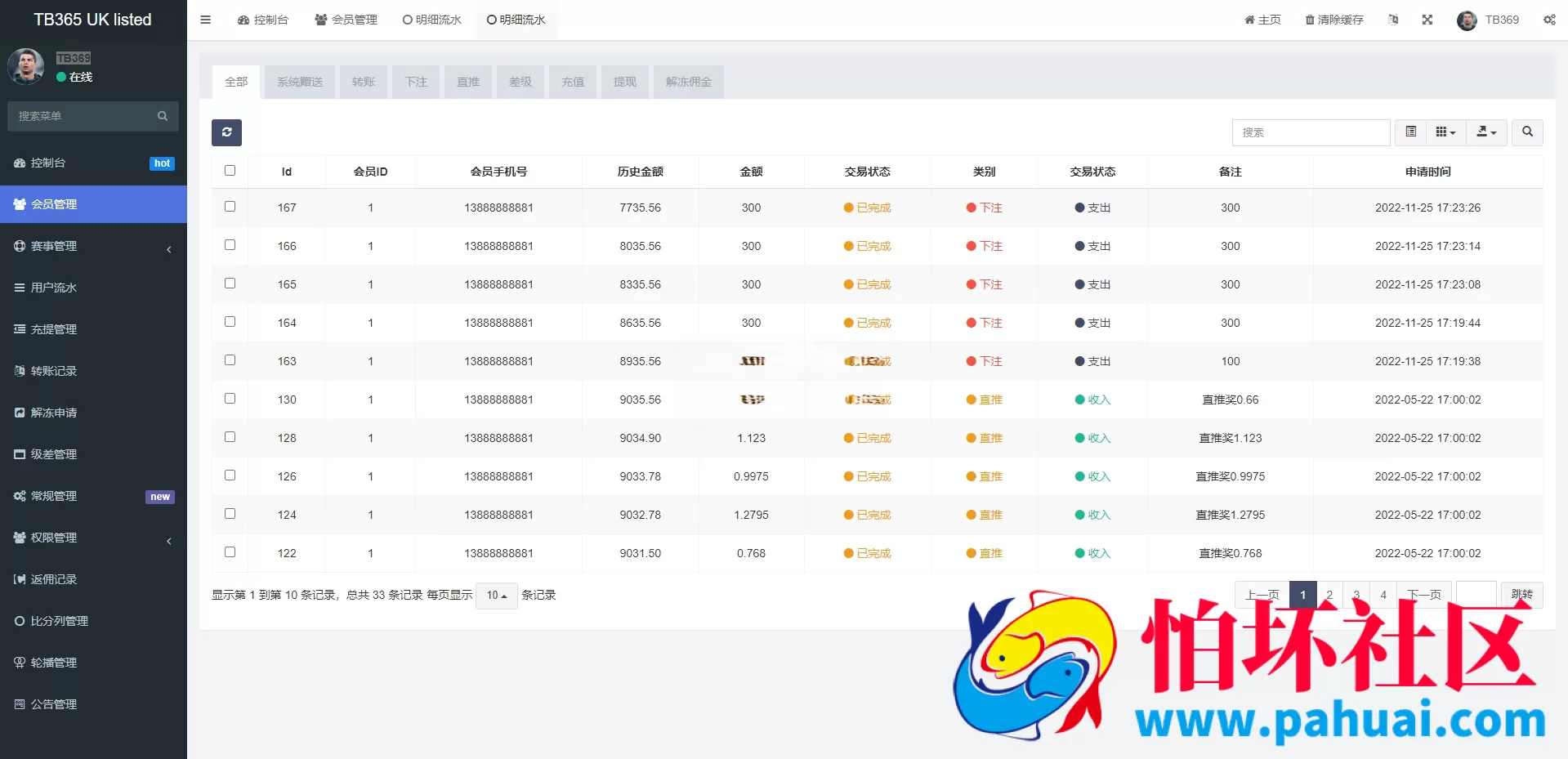Check the row with Id 122
Viewport: 1568px width, 759px height.
[x=230, y=552]
